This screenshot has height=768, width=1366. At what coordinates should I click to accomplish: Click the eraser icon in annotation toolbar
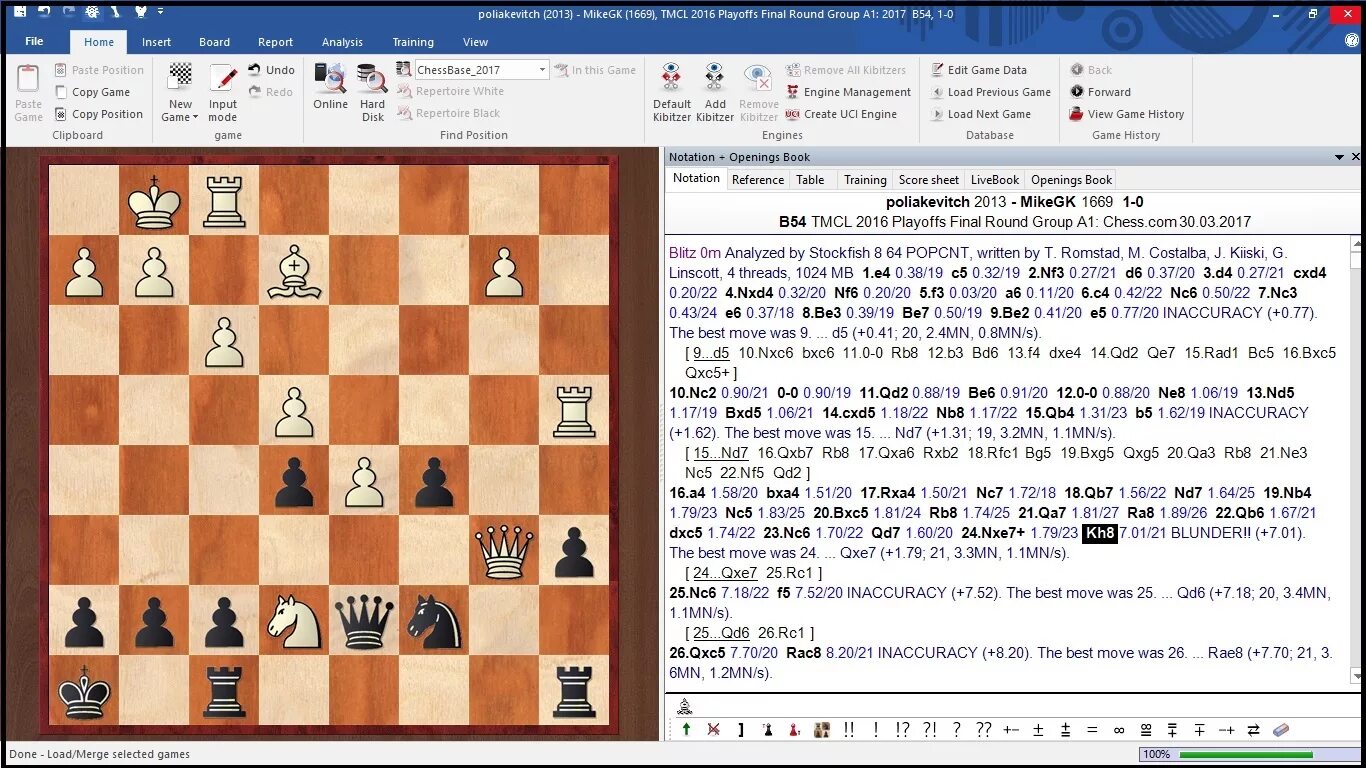coord(1281,730)
